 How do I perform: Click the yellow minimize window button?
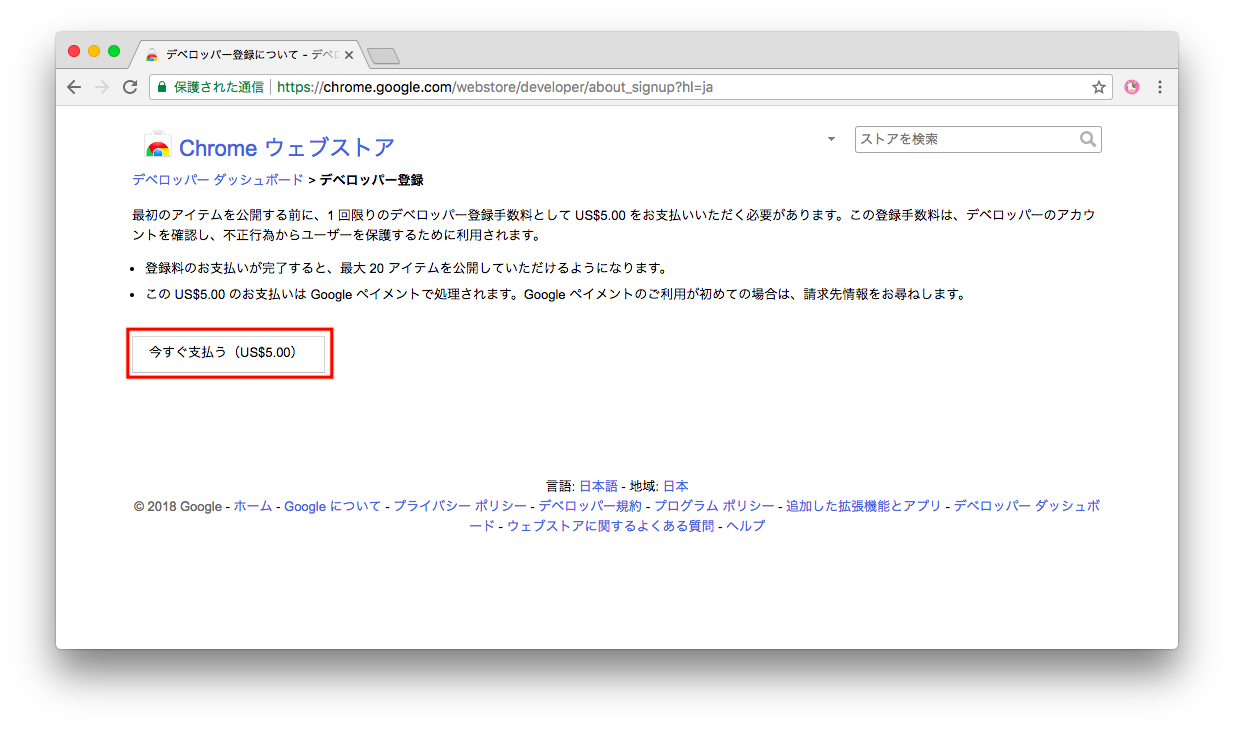click(94, 51)
